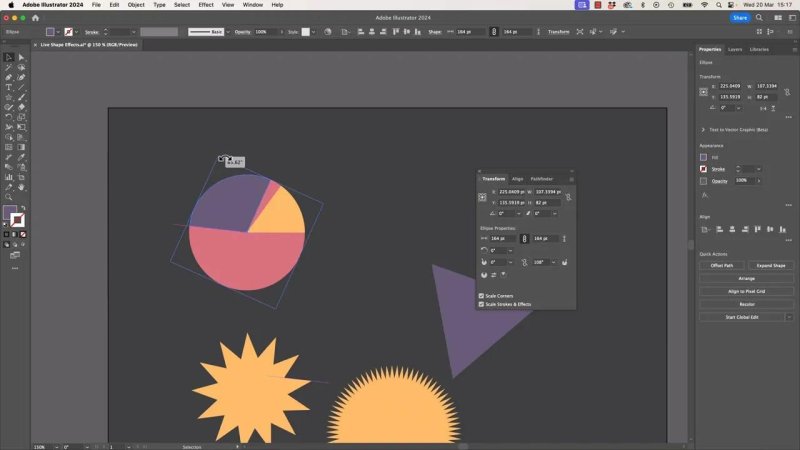Toggle Scale Corners checkbox
The height and width of the screenshot is (450, 800).
481,296
